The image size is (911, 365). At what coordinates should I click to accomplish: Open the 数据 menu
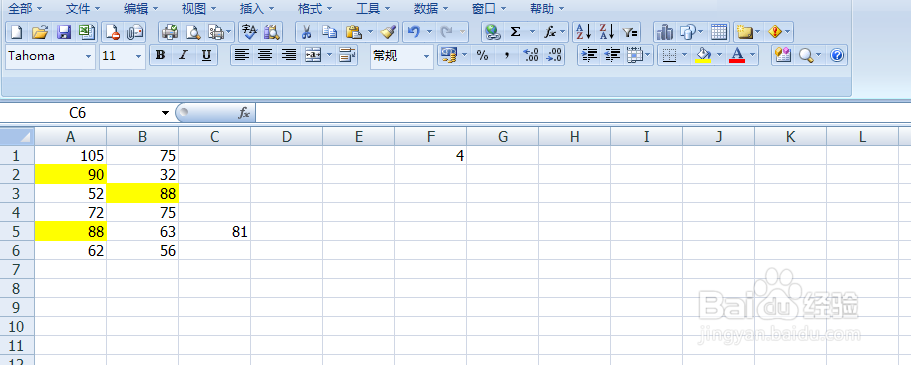431,9
